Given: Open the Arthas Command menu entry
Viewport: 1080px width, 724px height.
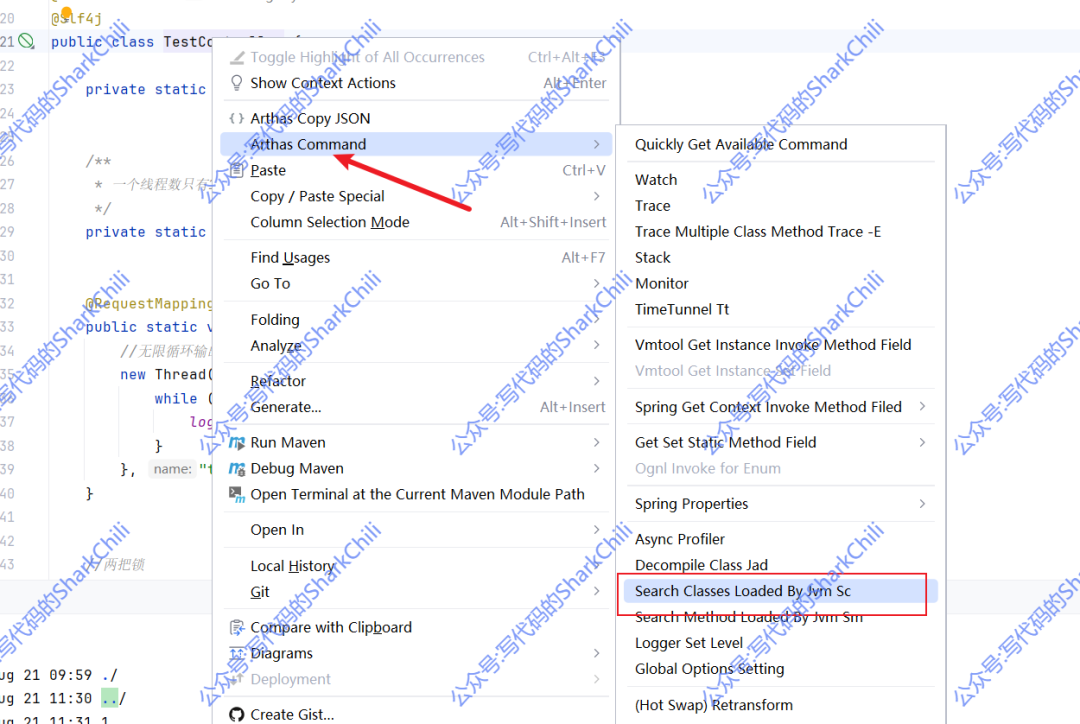Looking at the screenshot, I should click(416, 144).
